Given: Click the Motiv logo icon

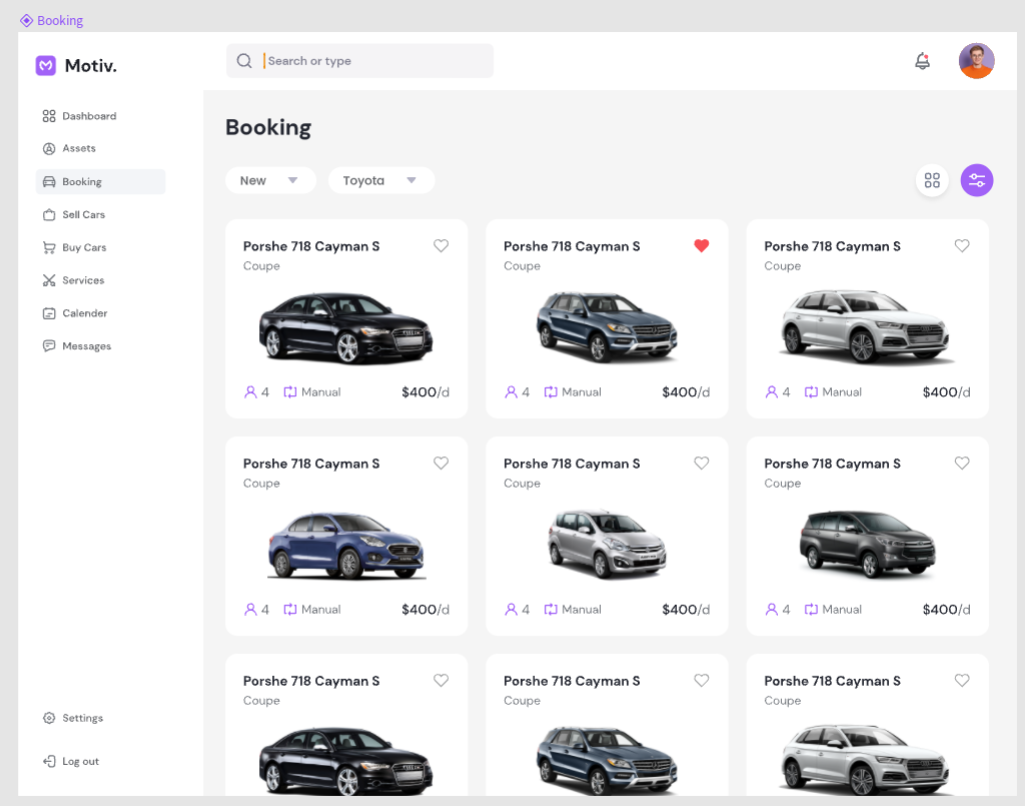Looking at the screenshot, I should [46, 65].
